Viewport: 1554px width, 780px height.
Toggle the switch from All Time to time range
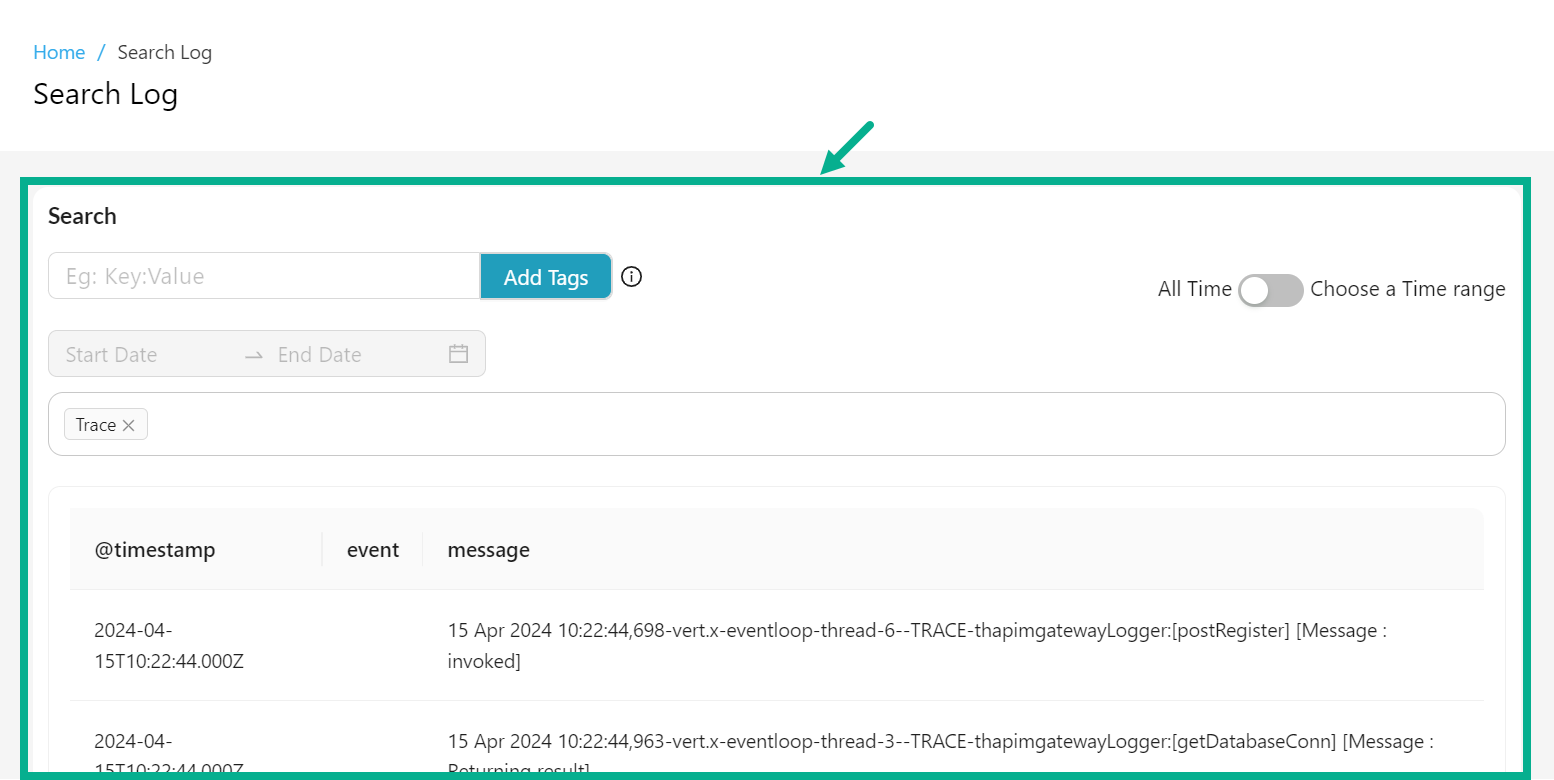coord(1270,290)
